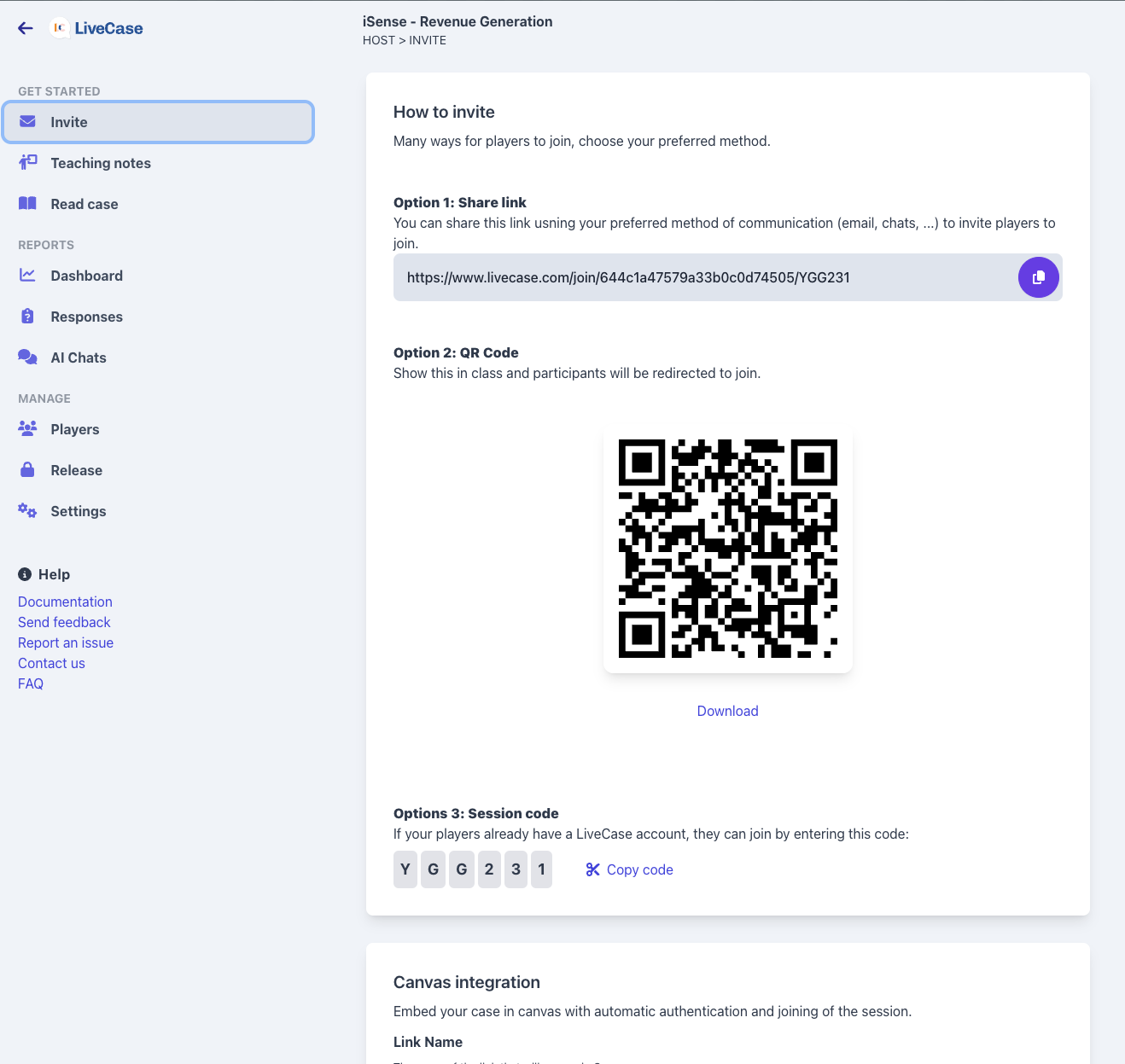The height and width of the screenshot is (1064, 1125).
Task: Open the Dashboard report
Action: 158,276
